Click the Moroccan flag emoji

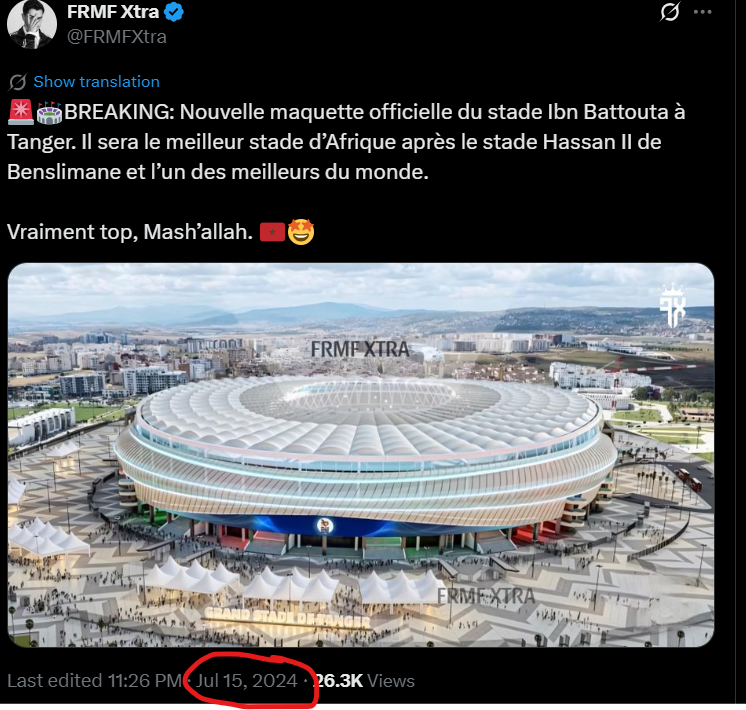click(x=272, y=232)
